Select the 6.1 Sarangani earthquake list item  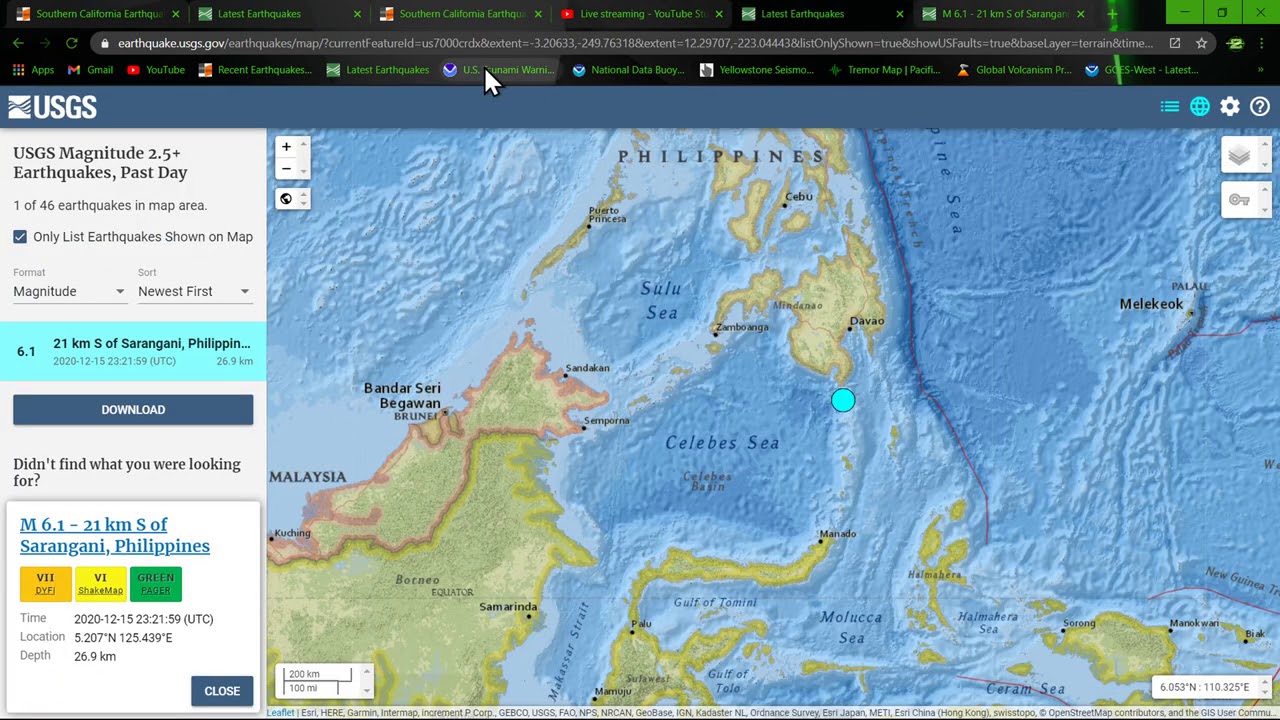pyautogui.click(x=133, y=351)
